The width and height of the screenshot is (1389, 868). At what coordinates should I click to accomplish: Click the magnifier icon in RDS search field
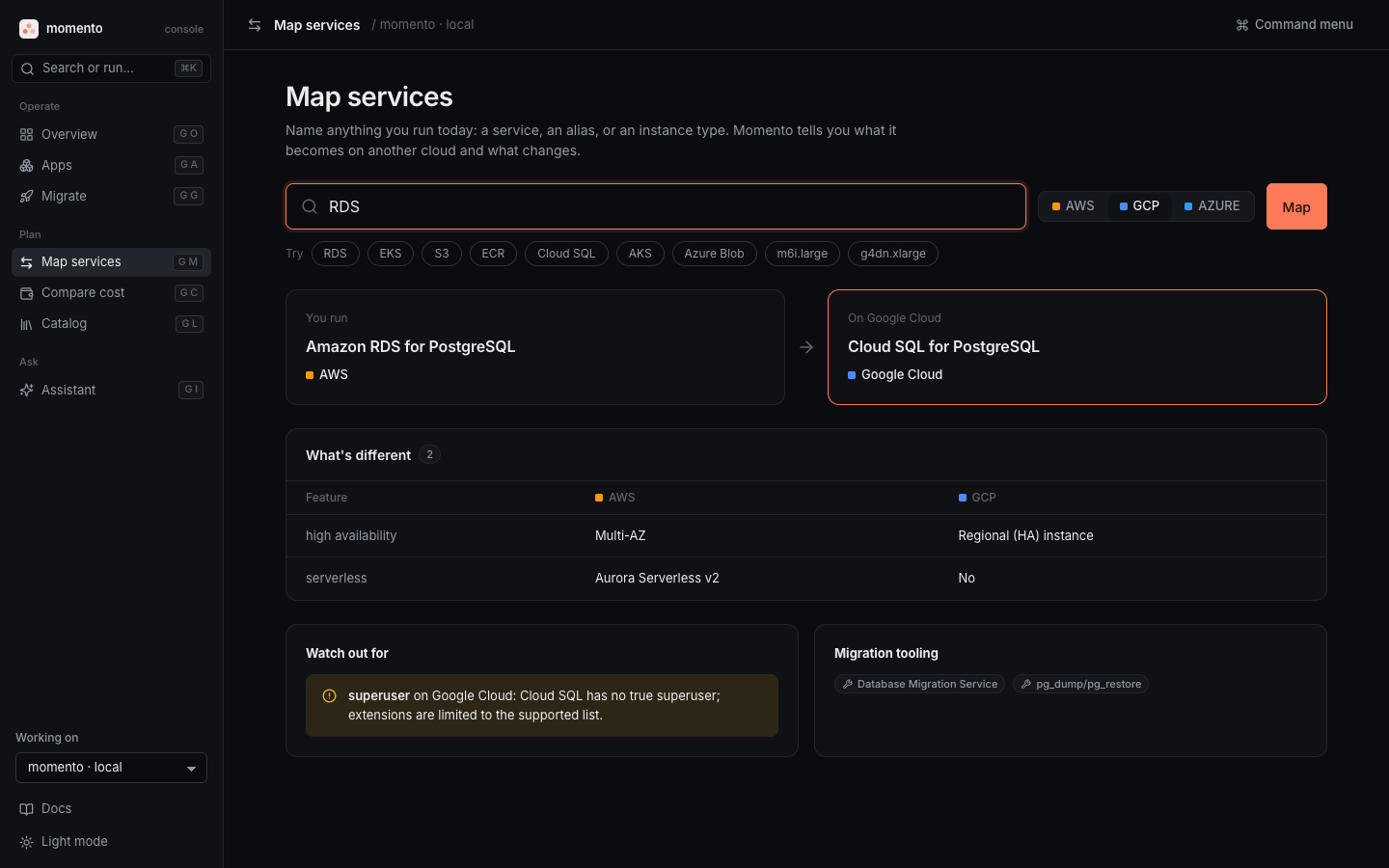click(x=310, y=206)
